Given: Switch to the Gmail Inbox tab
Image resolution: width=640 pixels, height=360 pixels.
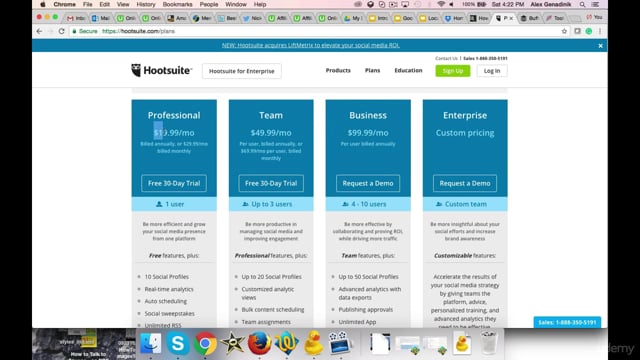Looking at the screenshot, I should (x=76, y=18).
